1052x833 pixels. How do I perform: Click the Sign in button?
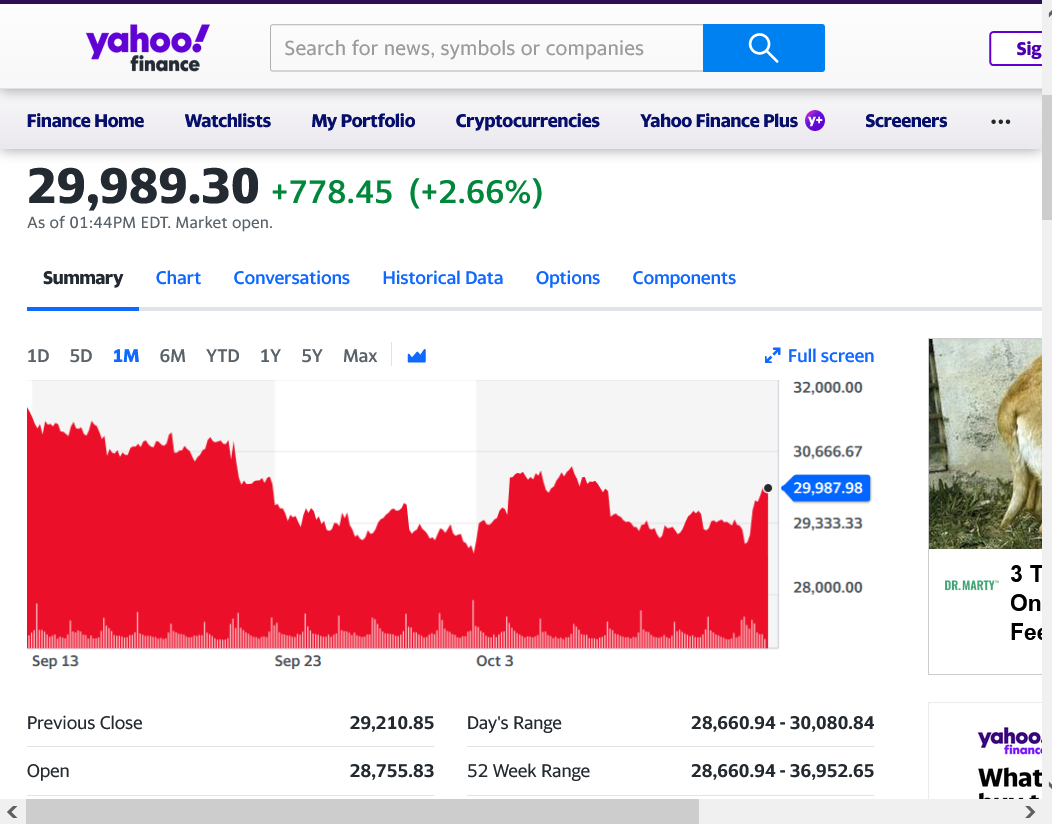1016,48
